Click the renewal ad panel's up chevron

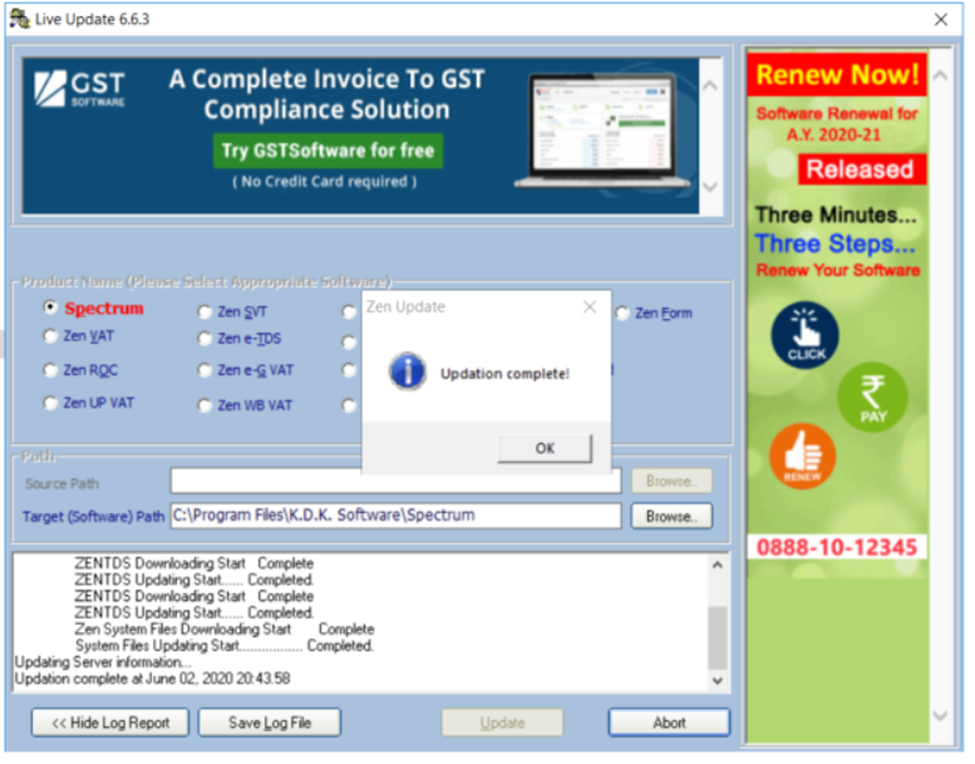point(940,76)
